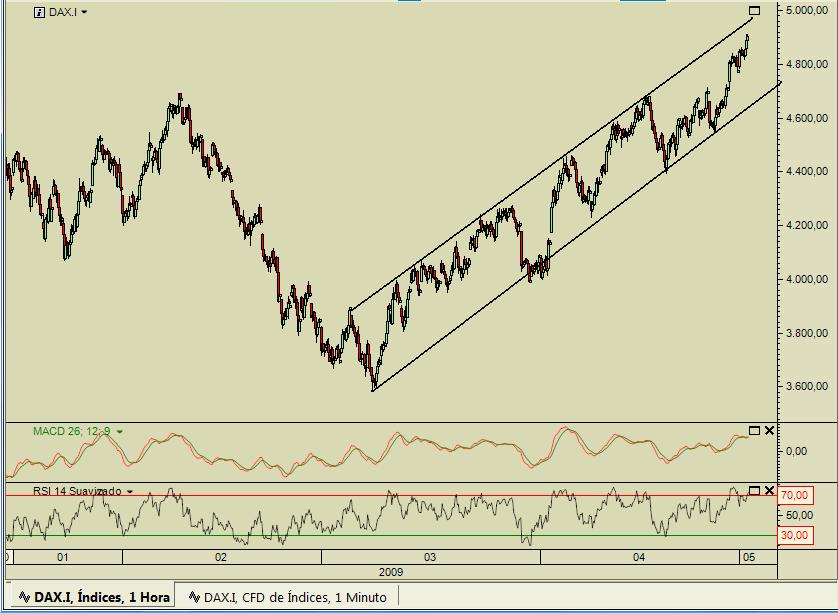The width and height of the screenshot is (838, 613).
Task: Select month 03 on the time axis
Action: tap(430, 557)
